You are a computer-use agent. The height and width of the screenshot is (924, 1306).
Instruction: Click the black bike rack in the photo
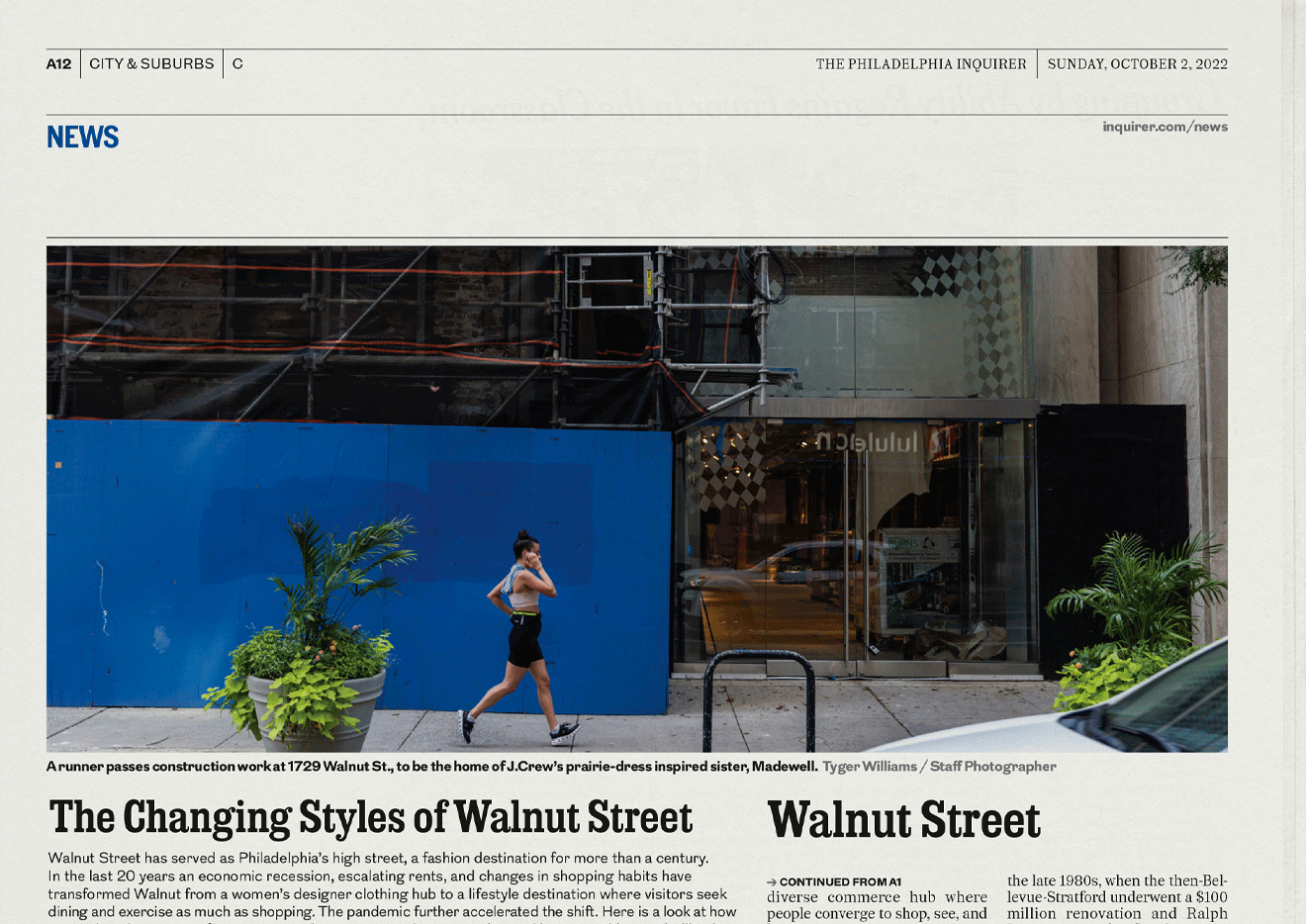pyautogui.click(x=759, y=700)
